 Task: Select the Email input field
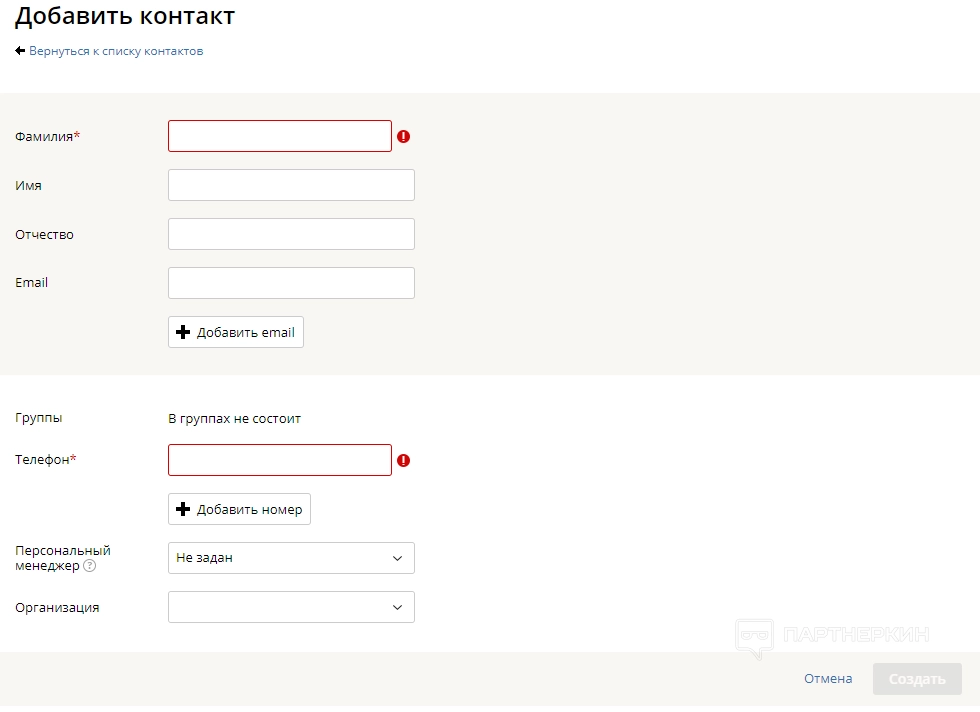click(x=291, y=283)
